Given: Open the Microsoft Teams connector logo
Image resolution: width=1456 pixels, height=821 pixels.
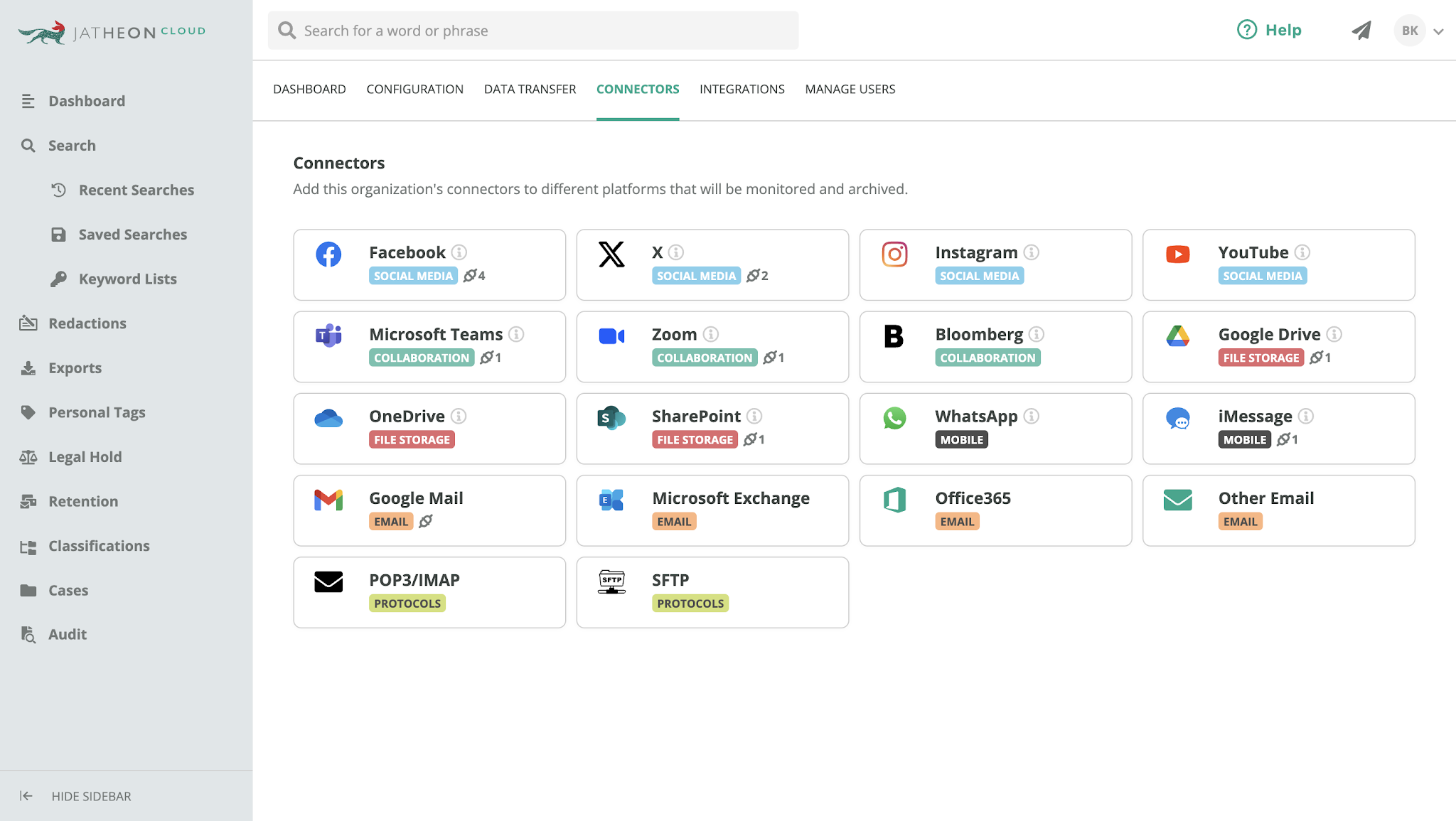Looking at the screenshot, I should (x=328, y=336).
